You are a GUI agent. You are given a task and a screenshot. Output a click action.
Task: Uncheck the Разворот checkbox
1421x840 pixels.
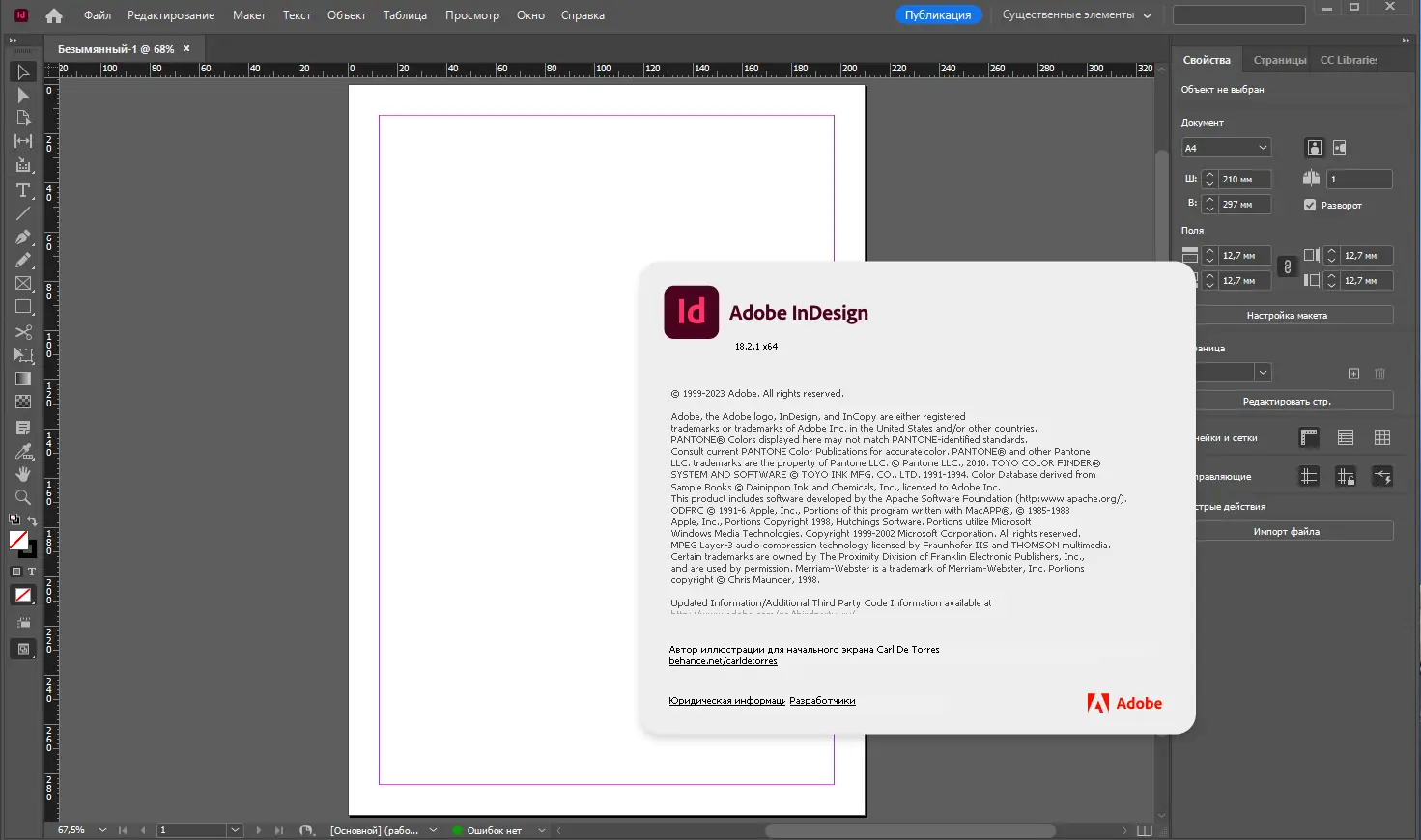coord(1311,205)
